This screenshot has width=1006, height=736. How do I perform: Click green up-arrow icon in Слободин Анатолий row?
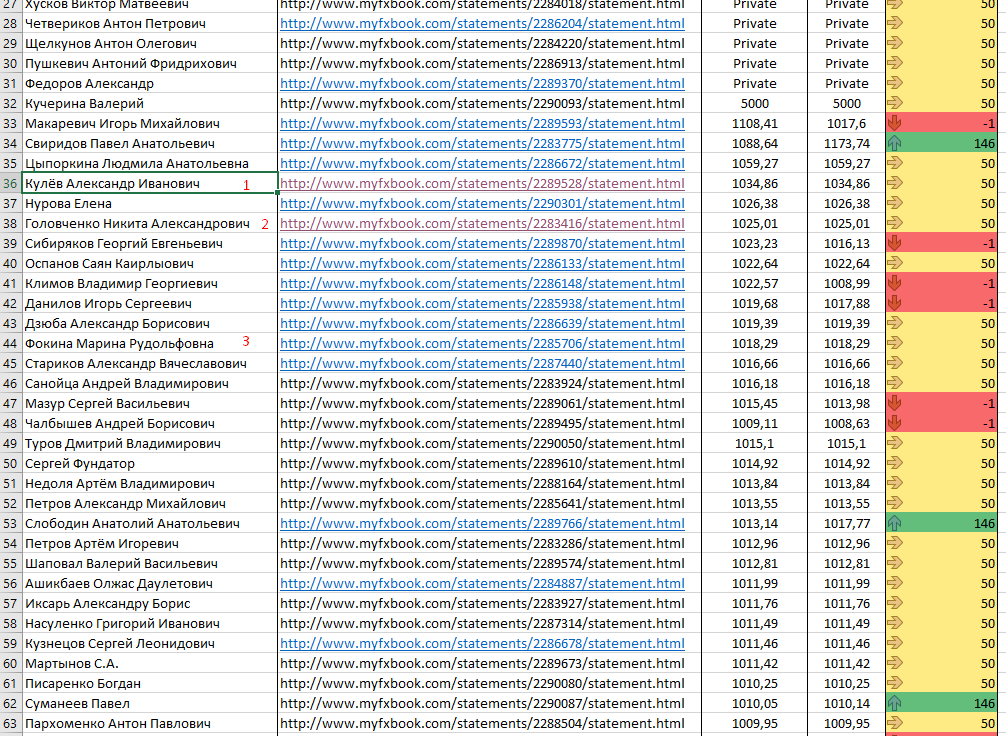894,523
